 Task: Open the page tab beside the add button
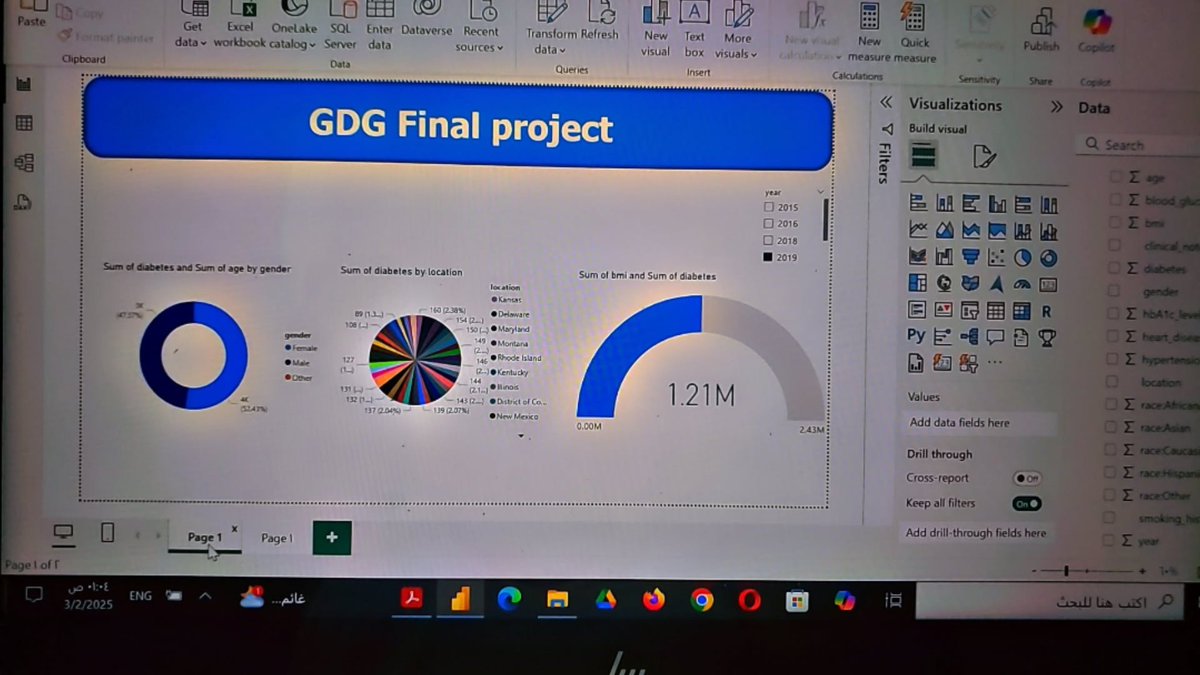tap(276, 538)
